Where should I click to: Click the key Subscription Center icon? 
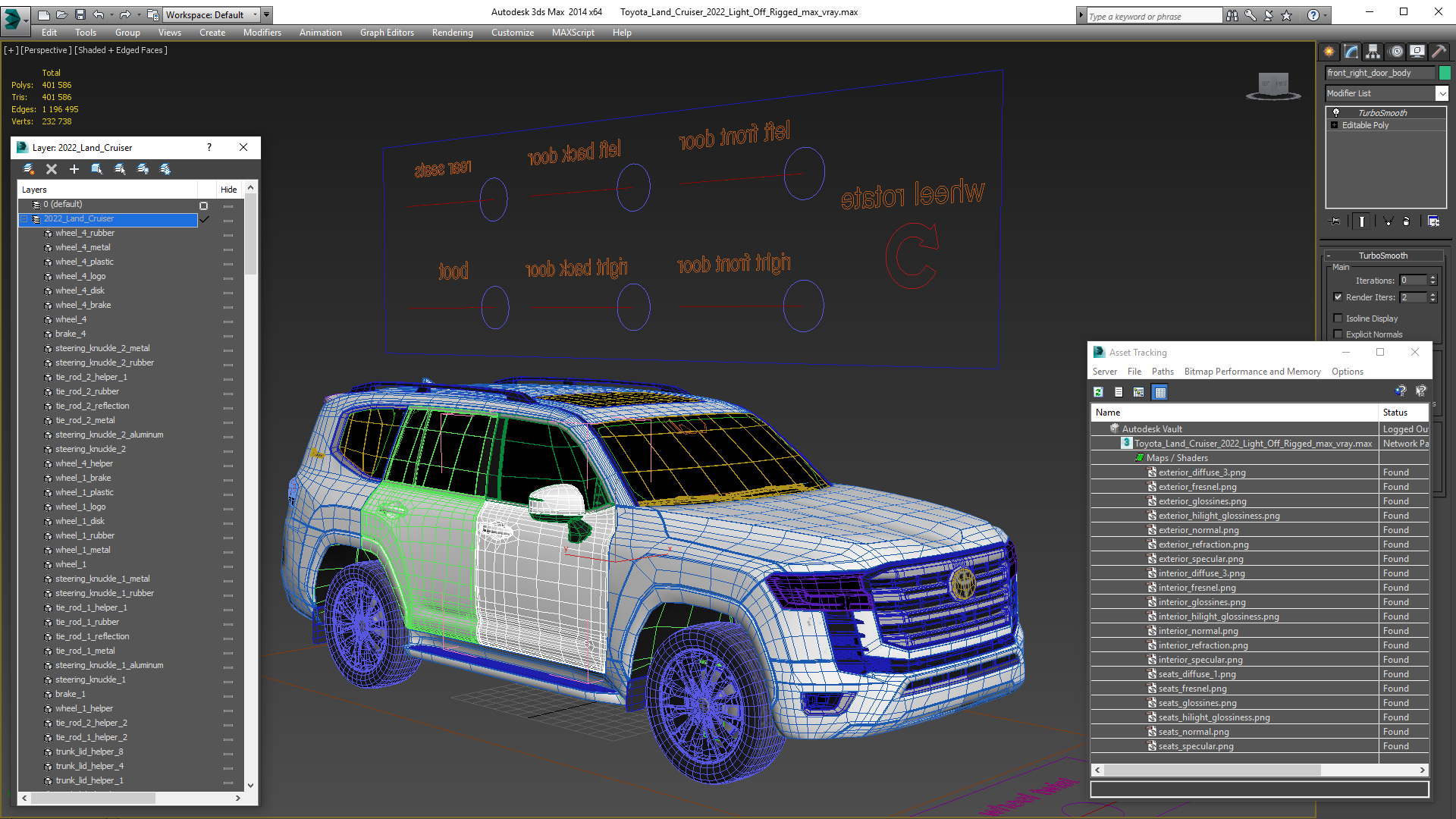(x=1250, y=15)
